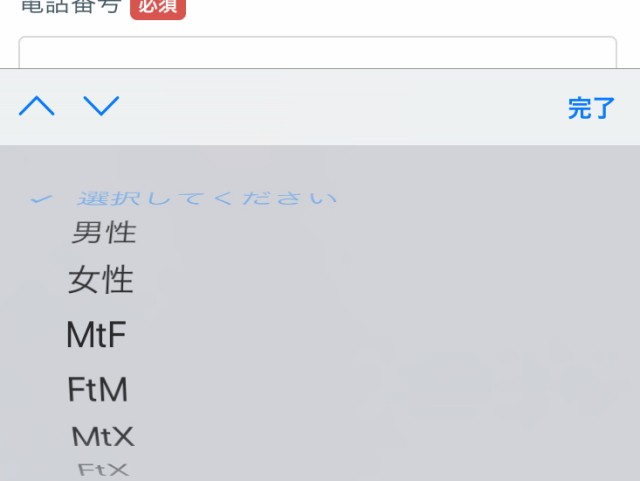Choose the 選択してください placeholder option
640x481 pixels.
pyautogui.click(x=207, y=198)
